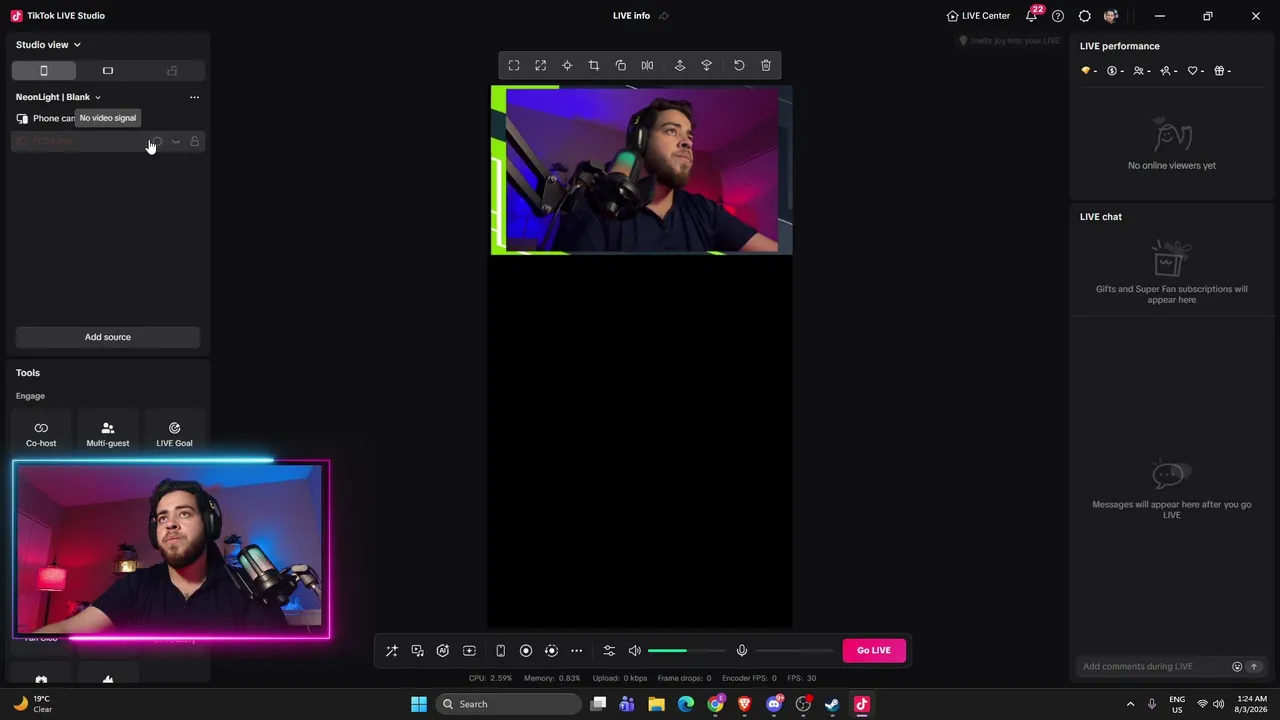Click the replay capture icon
Viewport: 1280px width, 720px height.
click(x=551, y=651)
